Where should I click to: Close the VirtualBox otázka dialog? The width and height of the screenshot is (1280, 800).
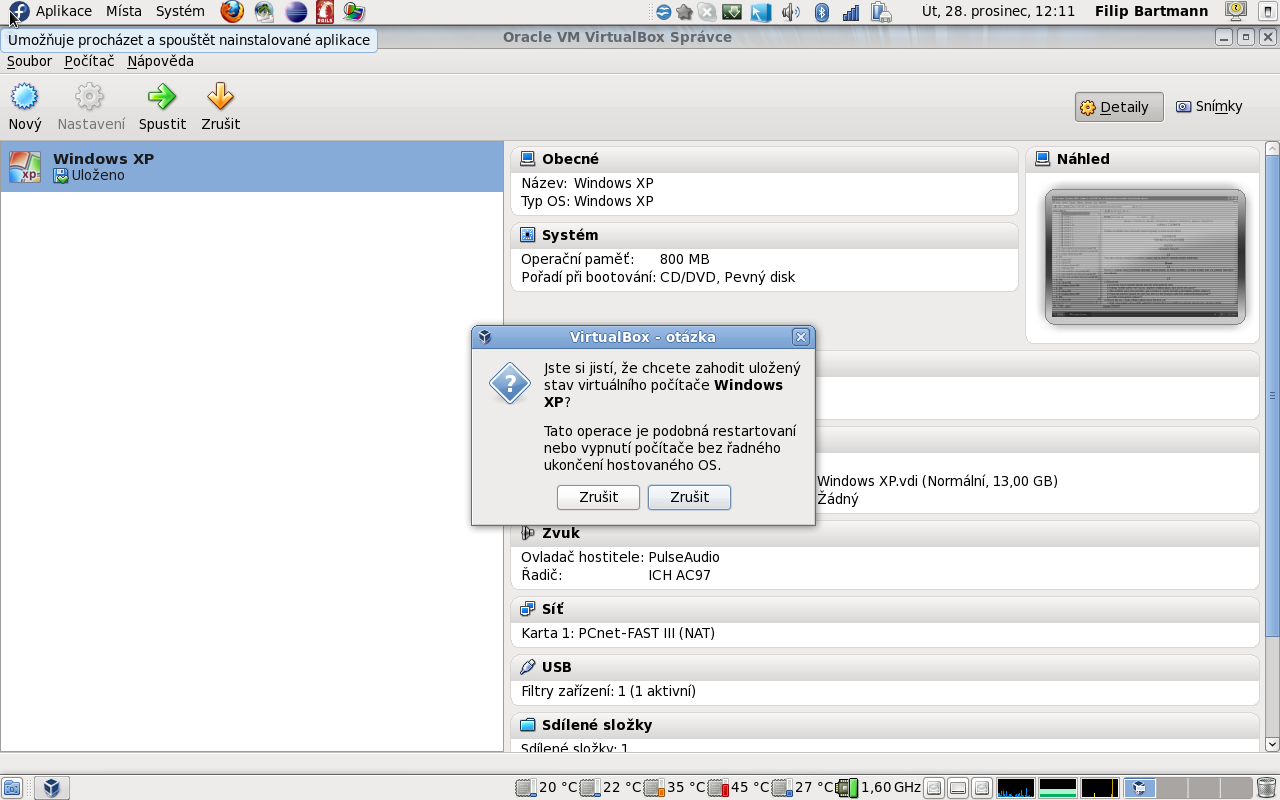[800, 337]
